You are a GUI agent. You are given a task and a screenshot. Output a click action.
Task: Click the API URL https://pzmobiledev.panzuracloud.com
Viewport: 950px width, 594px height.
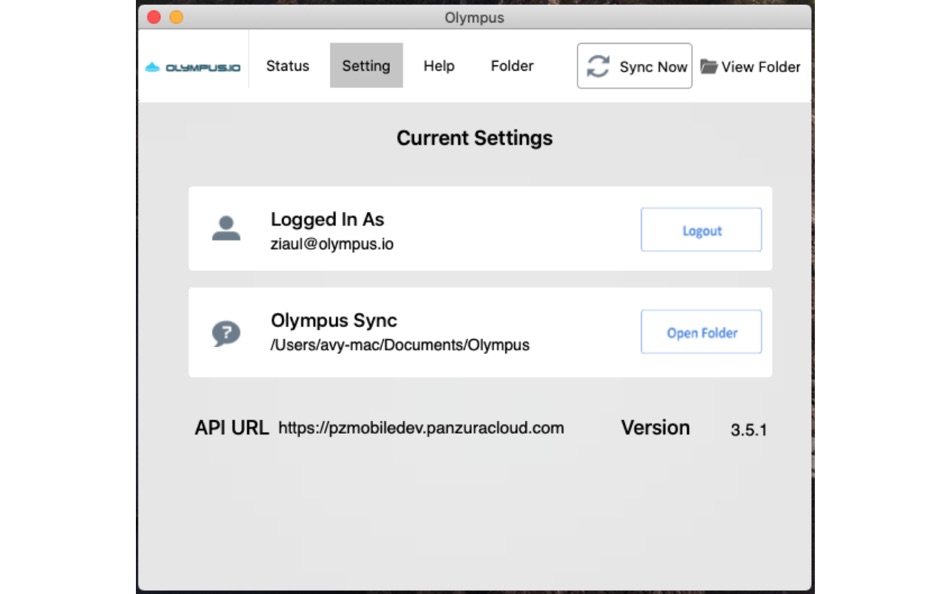(421, 428)
